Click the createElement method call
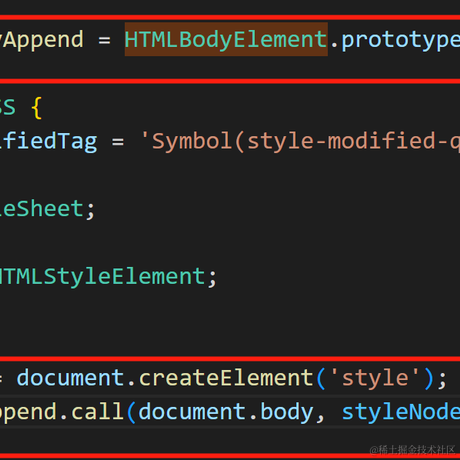 click(x=226, y=378)
